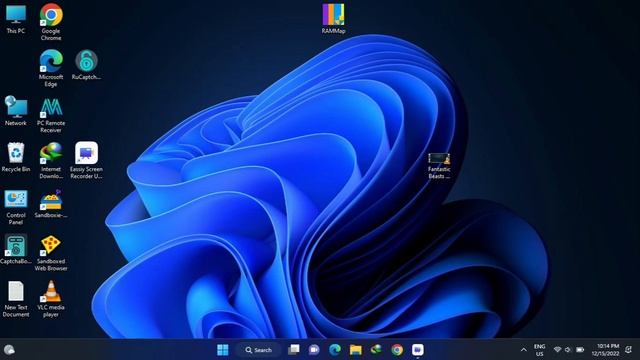Open the Chat app on taskbar
This screenshot has height=360, width=640.
(x=314, y=350)
